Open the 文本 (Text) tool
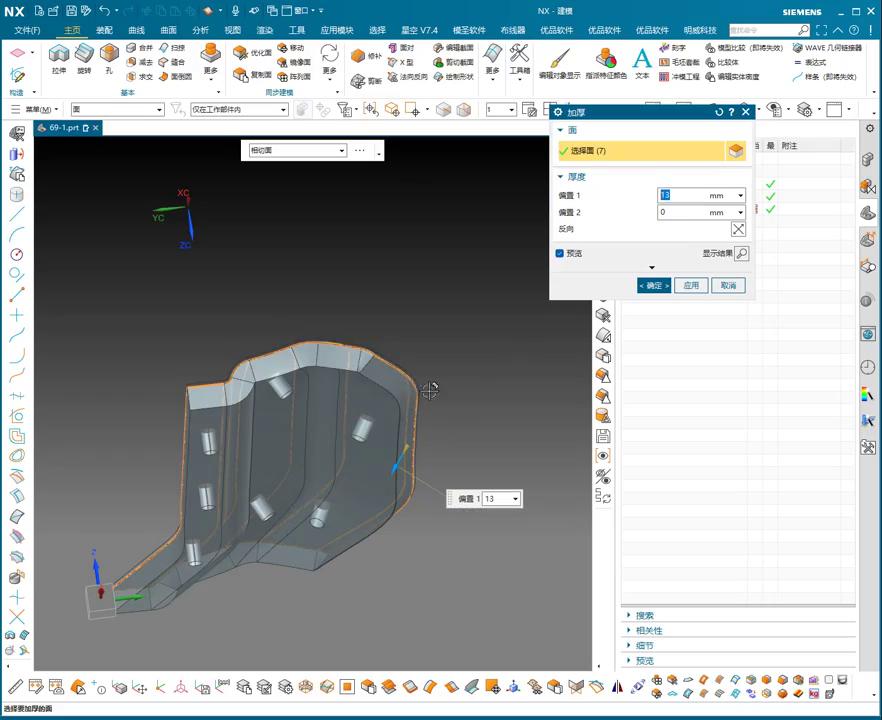Screen dimensions: 882x720 click(x=642, y=59)
